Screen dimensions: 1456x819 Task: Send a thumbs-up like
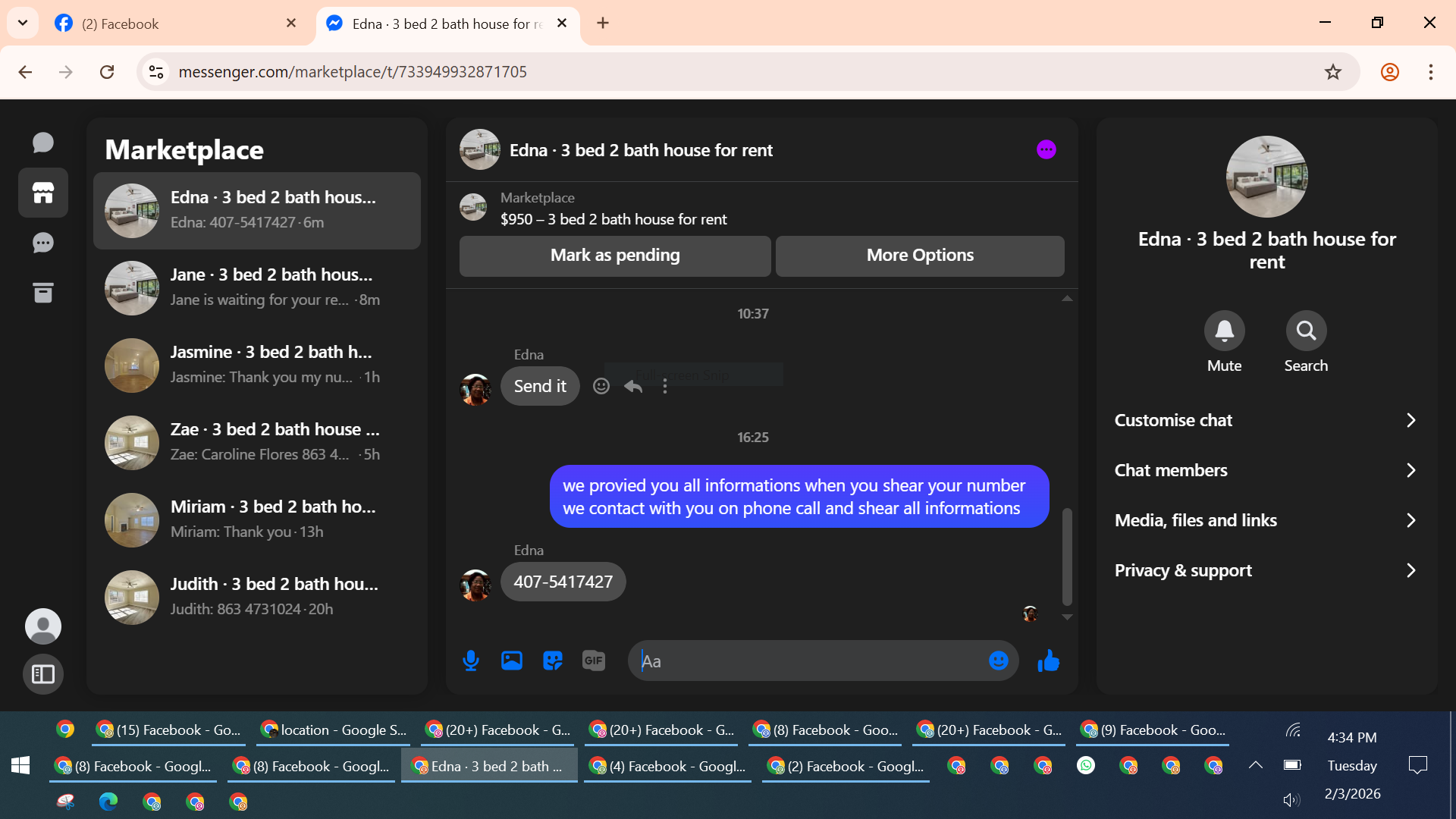[x=1048, y=661]
